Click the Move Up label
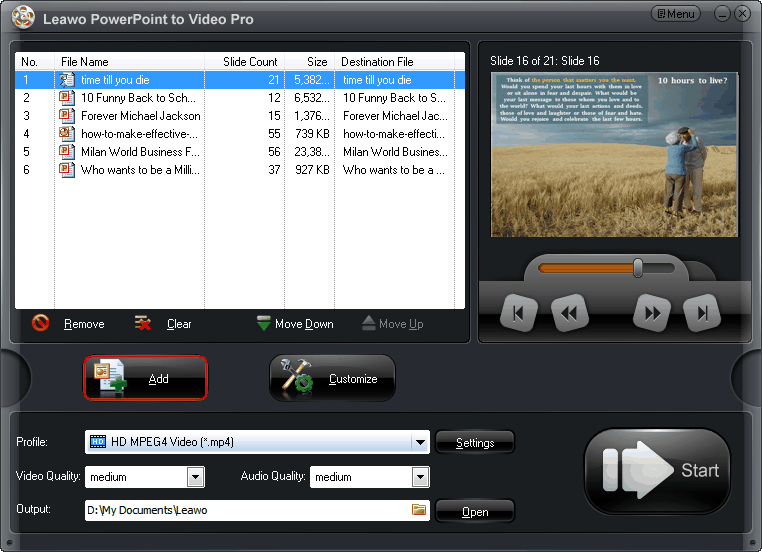Image resolution: width=762 pixels, height=552 pixels. [401, 324]
